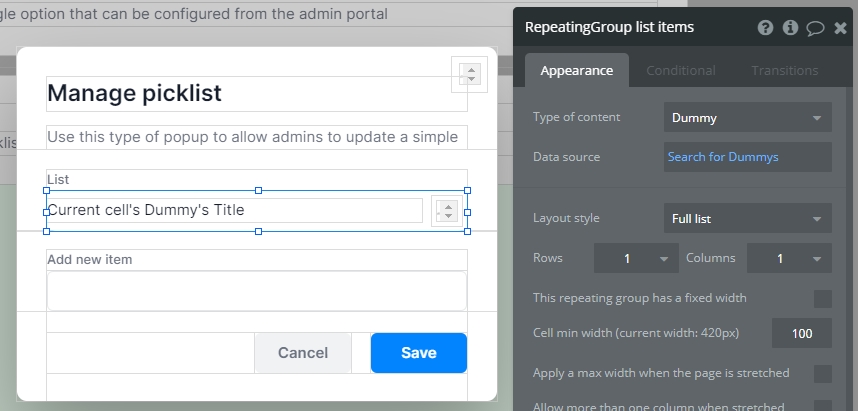Open the comment bubble icon
Viewport: 858px width, 411px height.
815,28
